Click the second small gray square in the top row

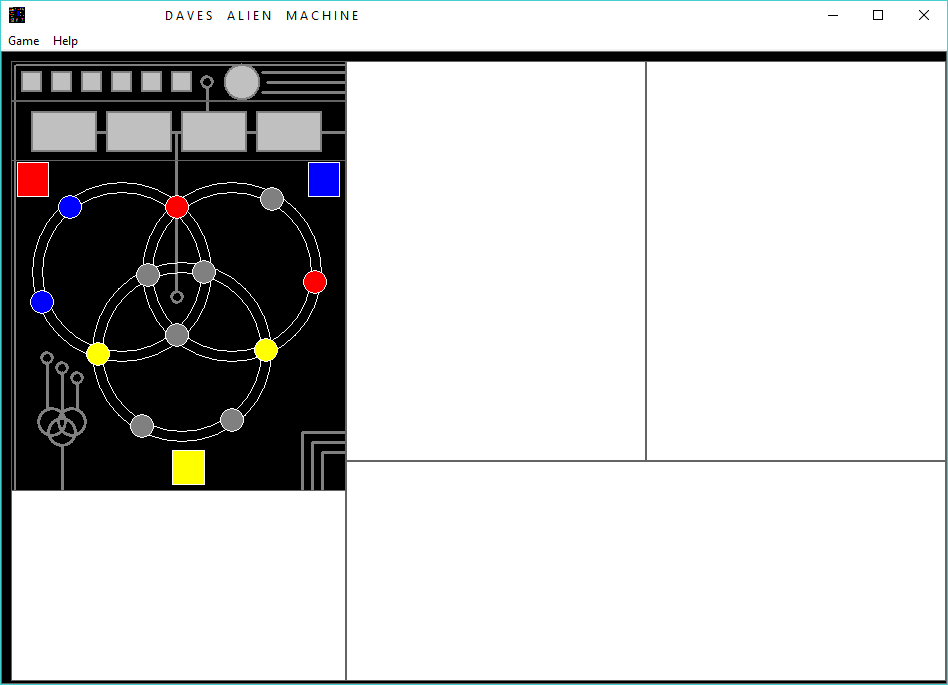(x=62, y=82)
